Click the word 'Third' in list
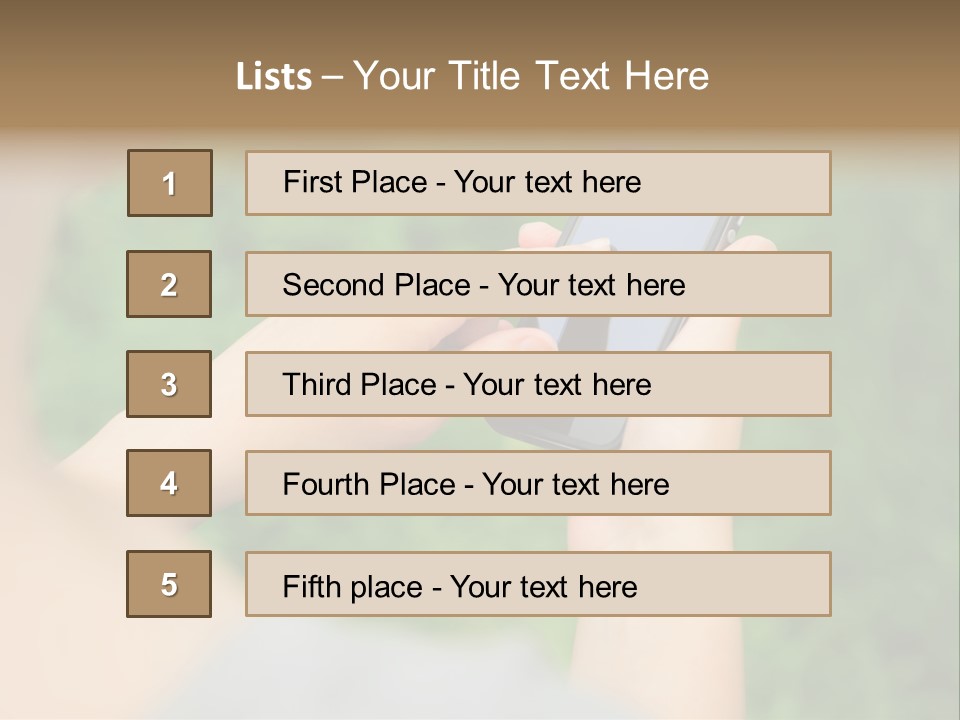This screenshot has width=960, height=720. point(319,385)
